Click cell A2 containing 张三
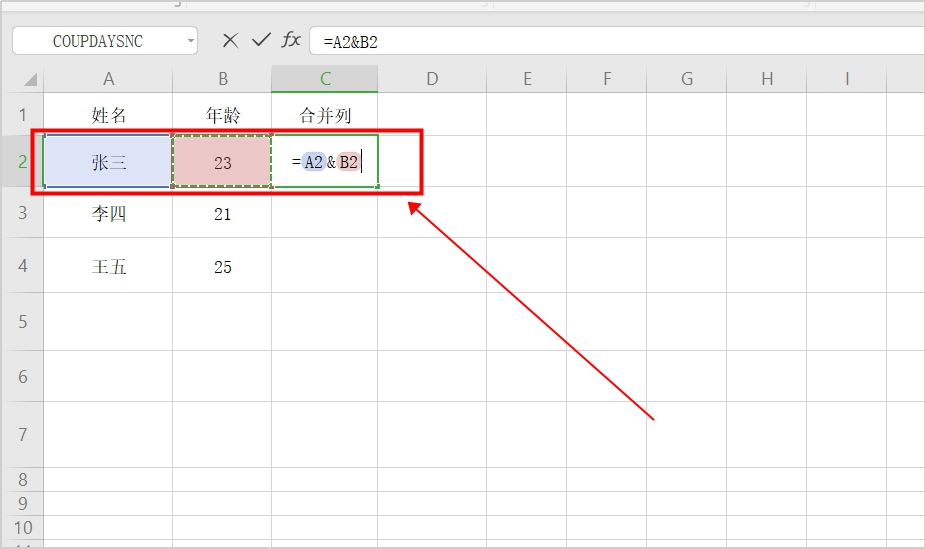The width and height of the screenshot is (925, 549). 108,161
